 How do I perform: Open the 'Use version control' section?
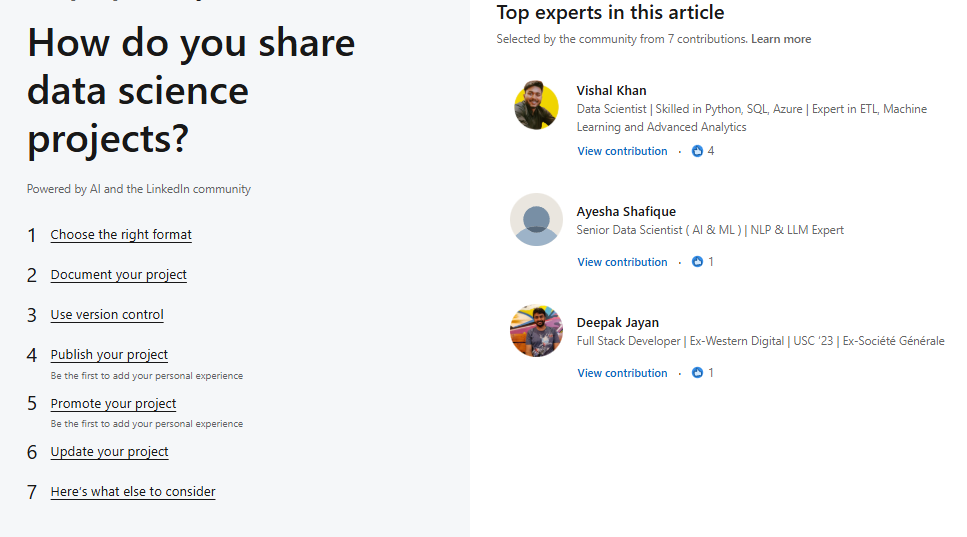click(x=107, y=315)
